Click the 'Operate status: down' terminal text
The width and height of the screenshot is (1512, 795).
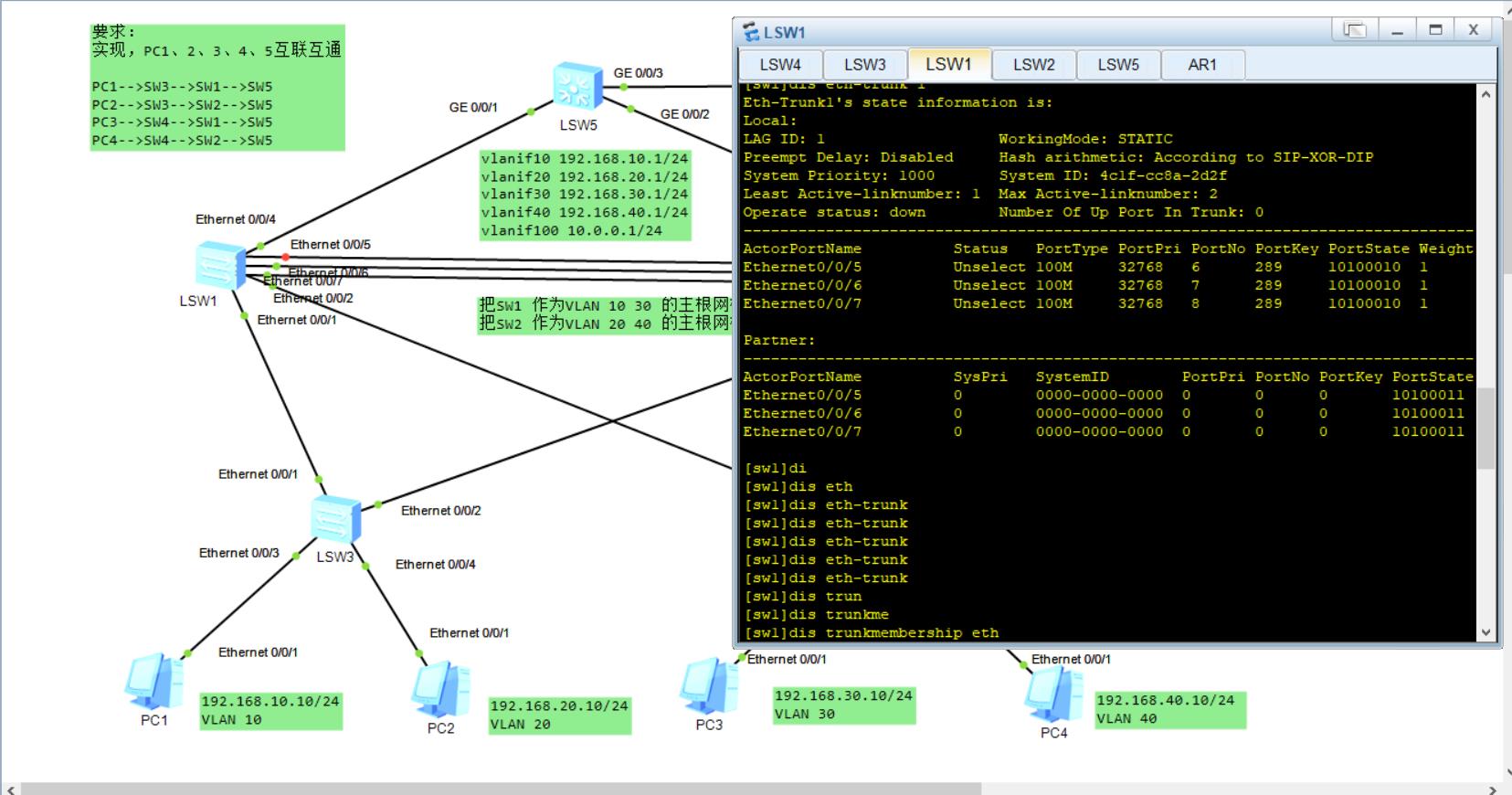click(x=834, y=212)
